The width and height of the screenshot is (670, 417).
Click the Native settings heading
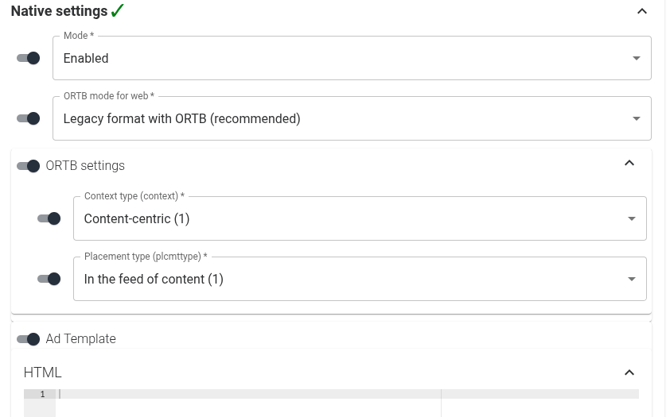[59, 11]
